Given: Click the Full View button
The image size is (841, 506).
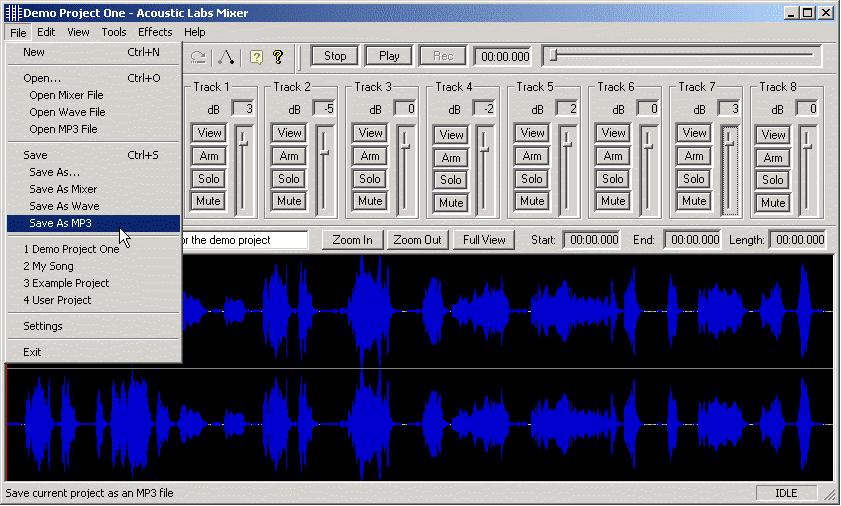Looking at the screenshot, I should (x=484, y=240).
